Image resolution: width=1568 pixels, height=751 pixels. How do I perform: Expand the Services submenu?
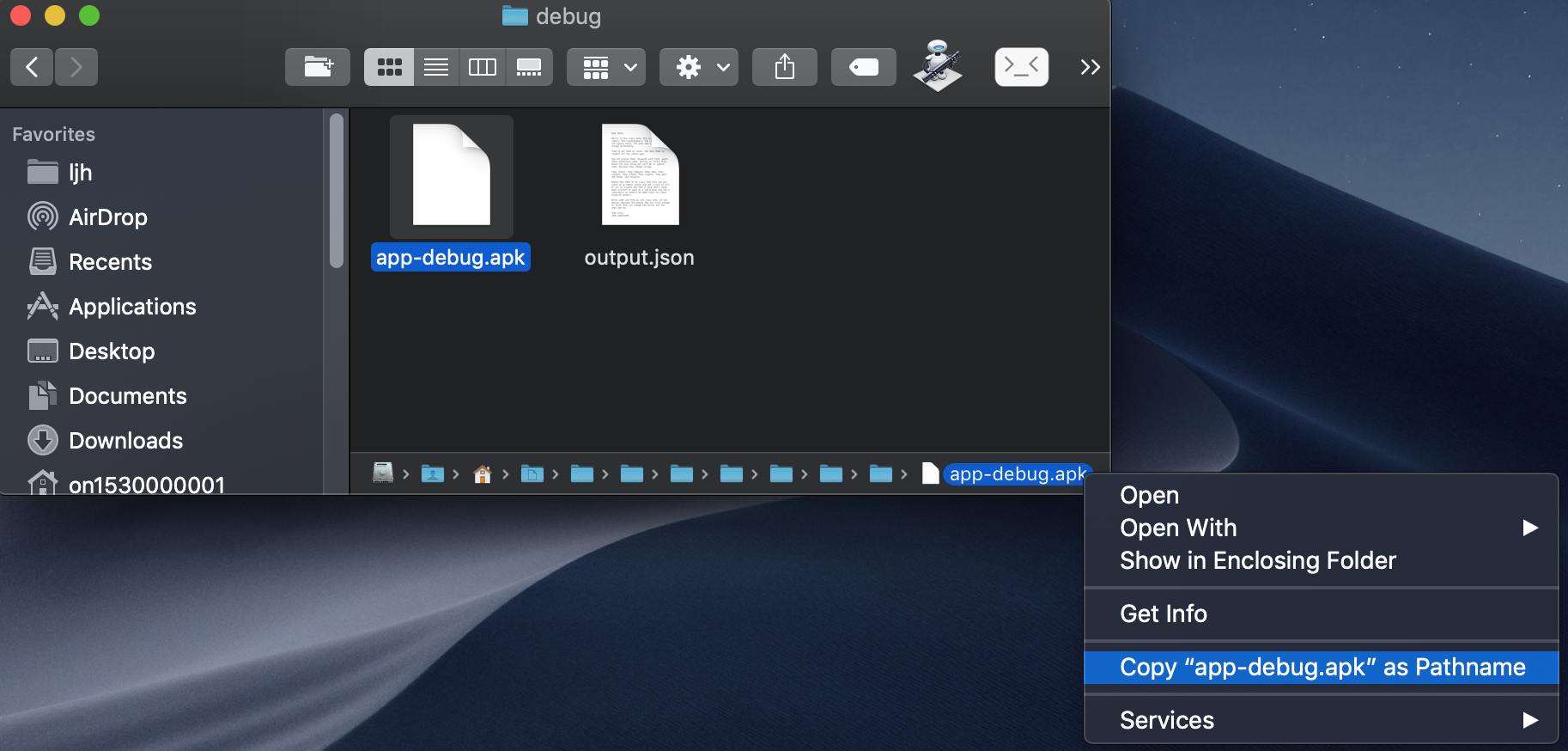(x=1321, y=720)
